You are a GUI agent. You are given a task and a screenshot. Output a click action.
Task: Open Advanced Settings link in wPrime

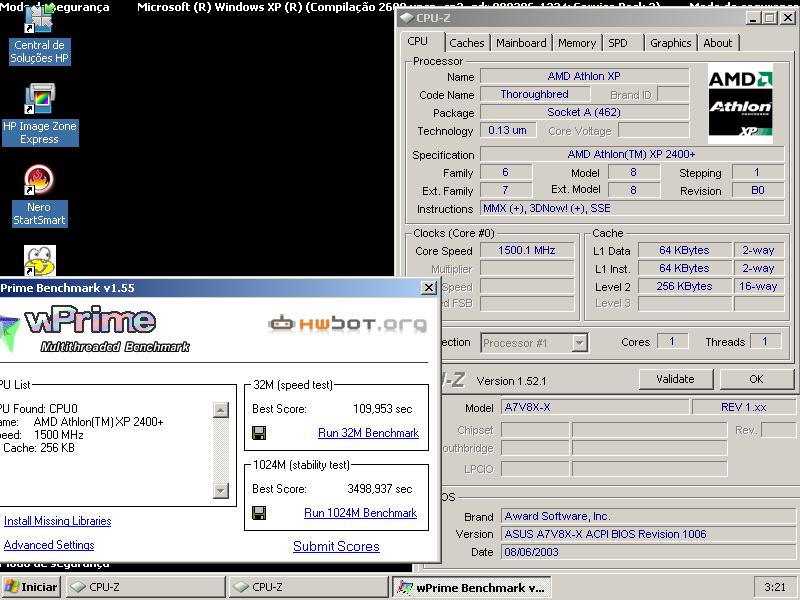click(x=49, y=545)
